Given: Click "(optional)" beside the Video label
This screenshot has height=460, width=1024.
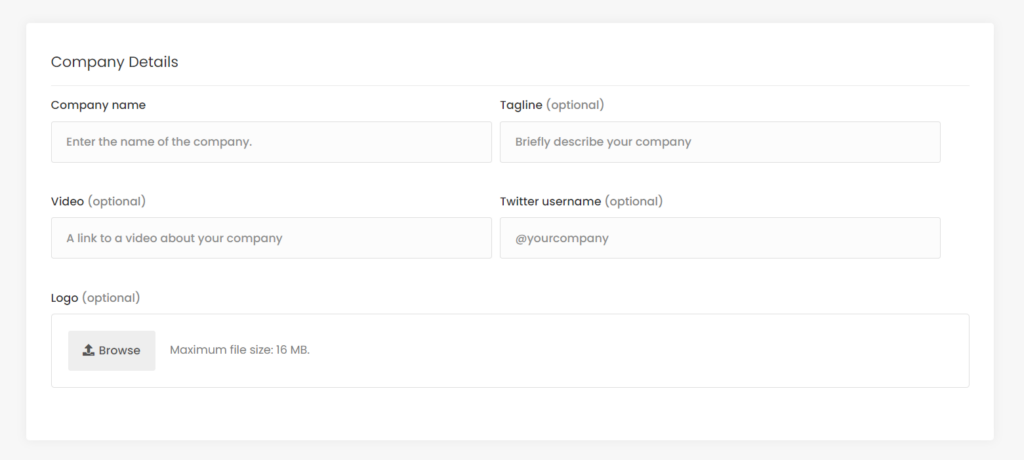Looking at the screenshot, I should pos(117,201).
